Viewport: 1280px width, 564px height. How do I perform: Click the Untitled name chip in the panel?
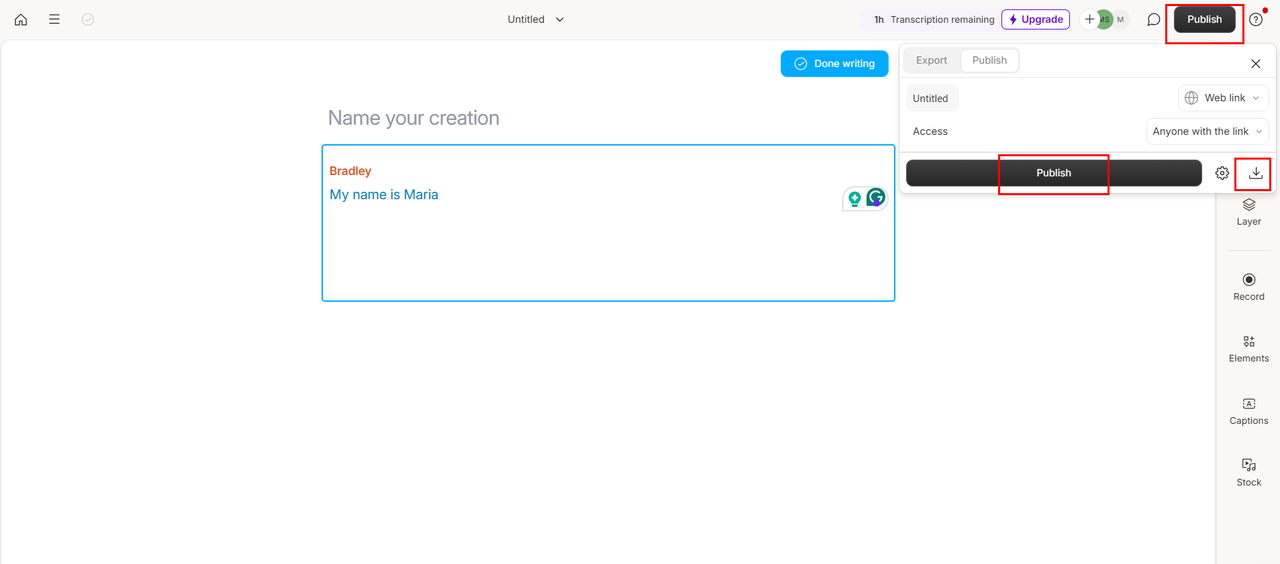(x=931, y=98)
